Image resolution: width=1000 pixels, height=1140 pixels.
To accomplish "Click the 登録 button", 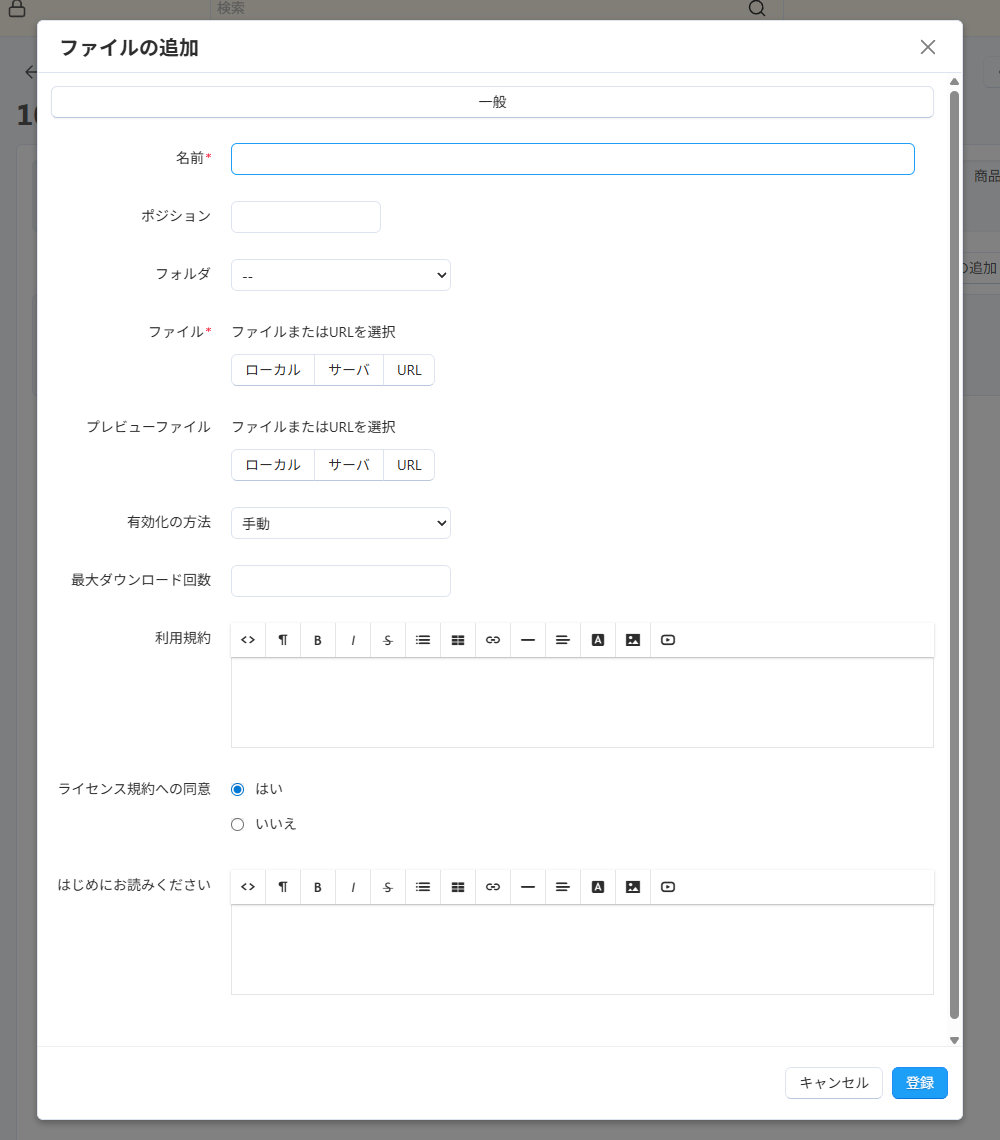I will pos(919,1082).
